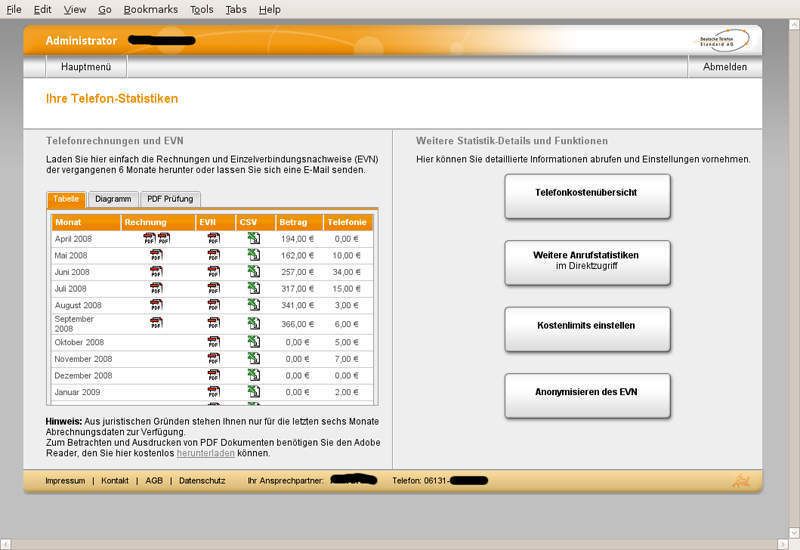
Task: Open the Bookmarks menu
Action: [x=151, y=9]
